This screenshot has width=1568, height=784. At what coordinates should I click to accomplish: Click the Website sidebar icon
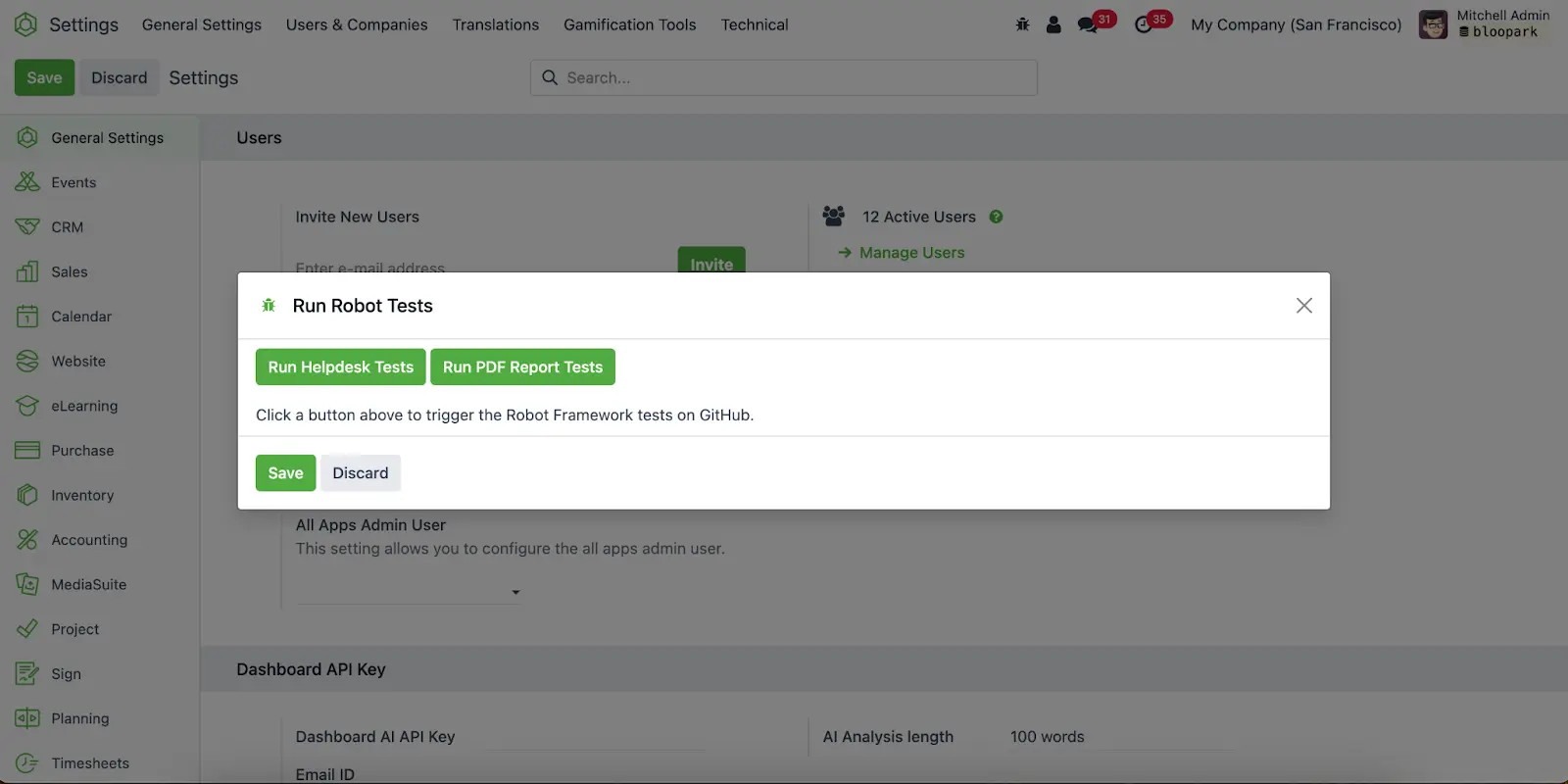[27, 361]
